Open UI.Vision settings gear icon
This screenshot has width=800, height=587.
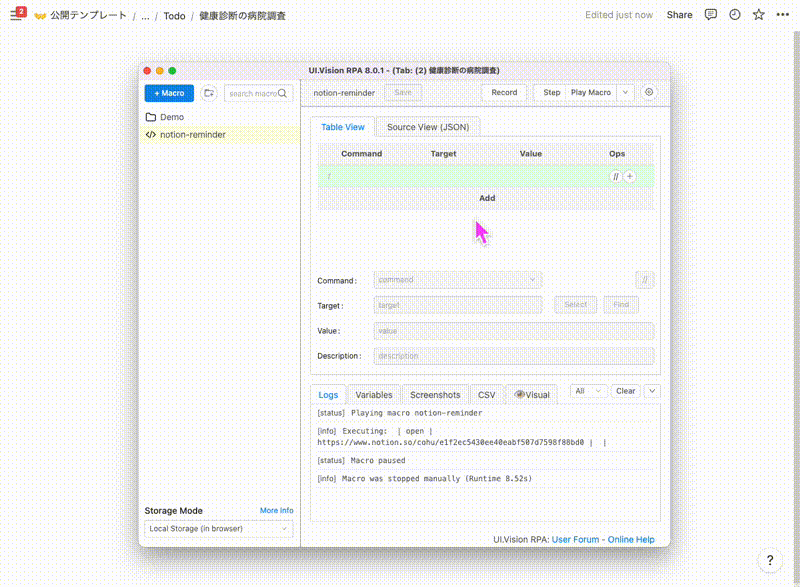coord(650,92)
